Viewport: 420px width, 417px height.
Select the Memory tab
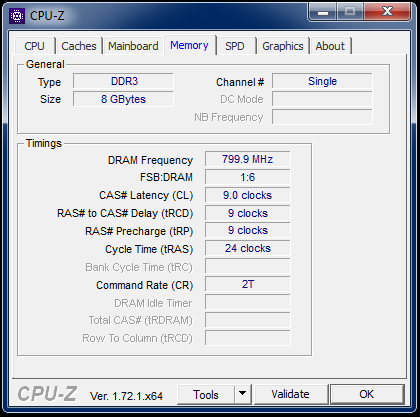point(189,45)
